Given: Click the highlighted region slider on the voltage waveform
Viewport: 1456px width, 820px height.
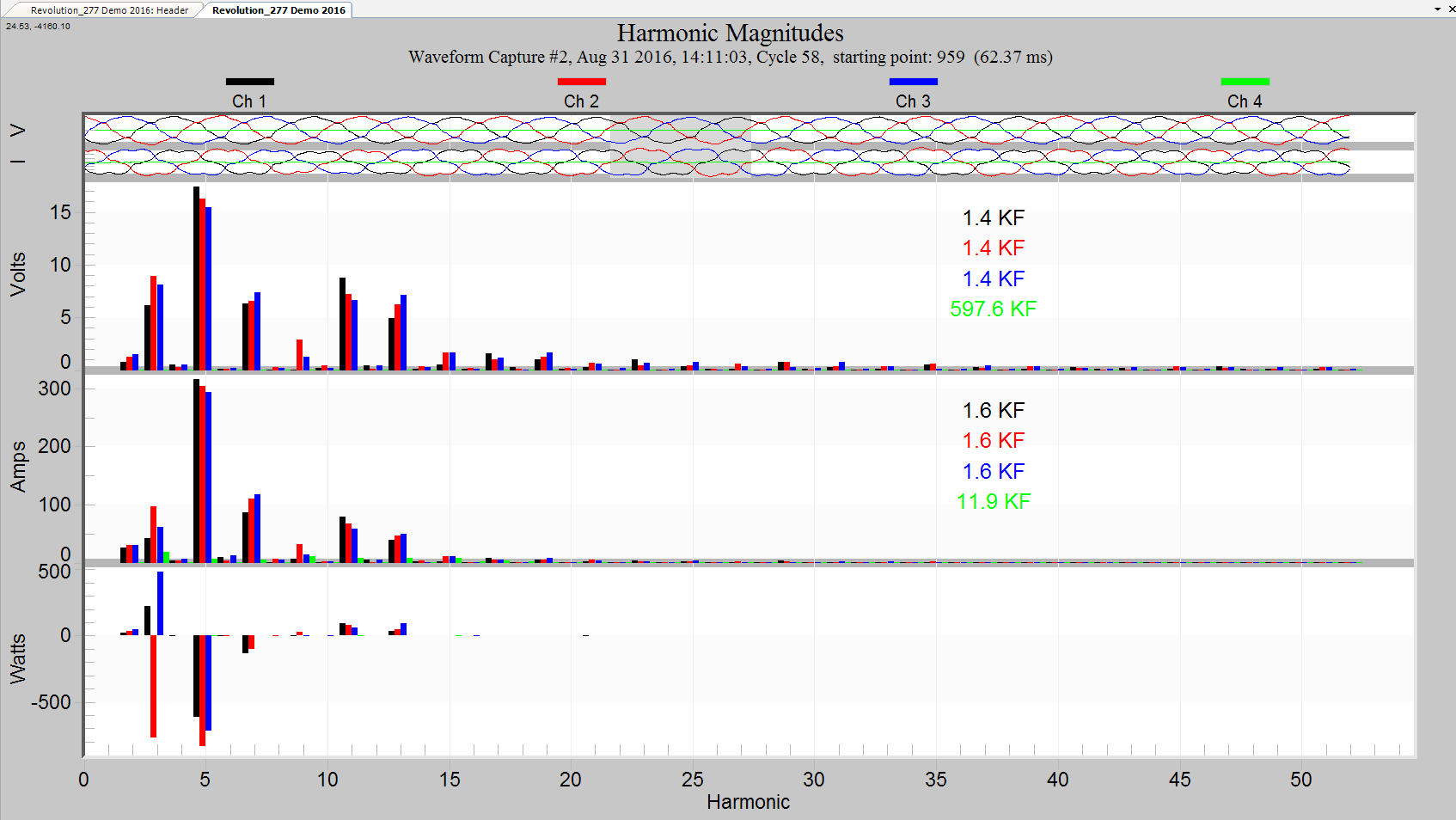Looking at the screenshot, I should click(x=679, y=131).
